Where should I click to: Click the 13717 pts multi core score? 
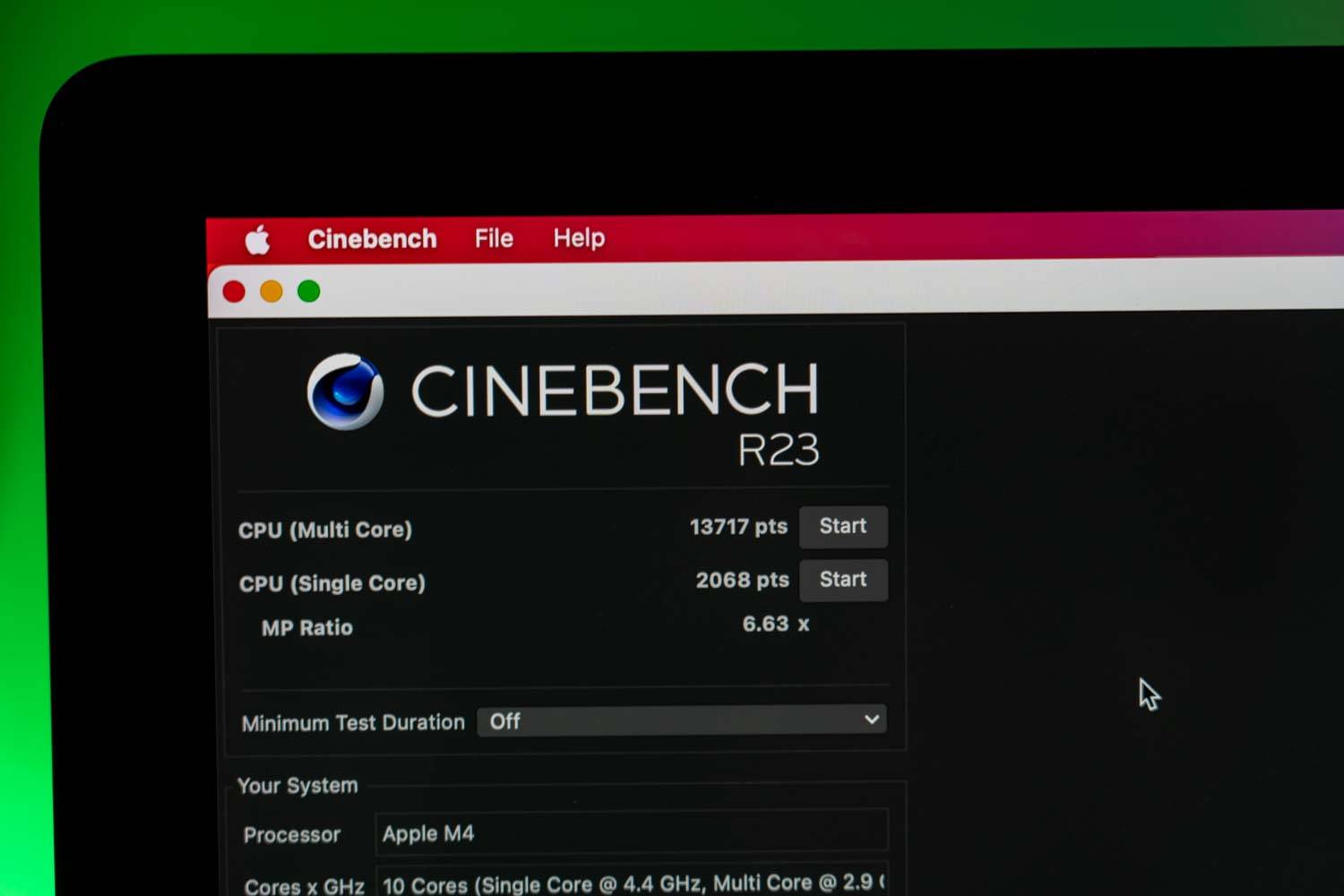pos(738,527)
